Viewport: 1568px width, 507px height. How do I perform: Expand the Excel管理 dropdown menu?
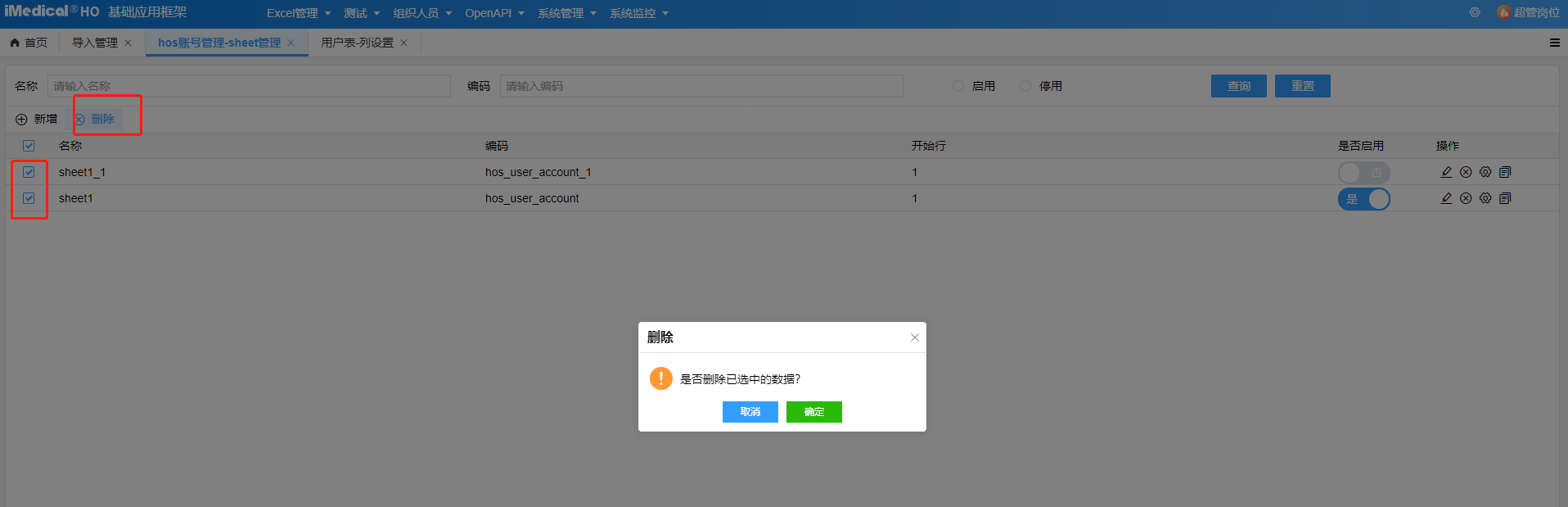tap(299, 13)
